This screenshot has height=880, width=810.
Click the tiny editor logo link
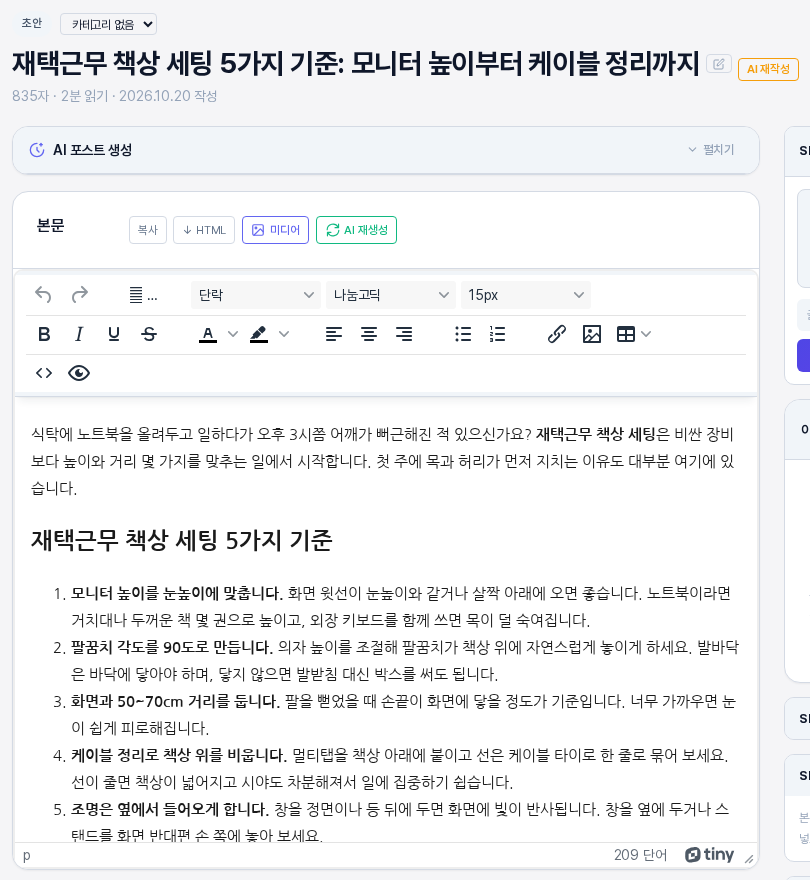[710, 855]
